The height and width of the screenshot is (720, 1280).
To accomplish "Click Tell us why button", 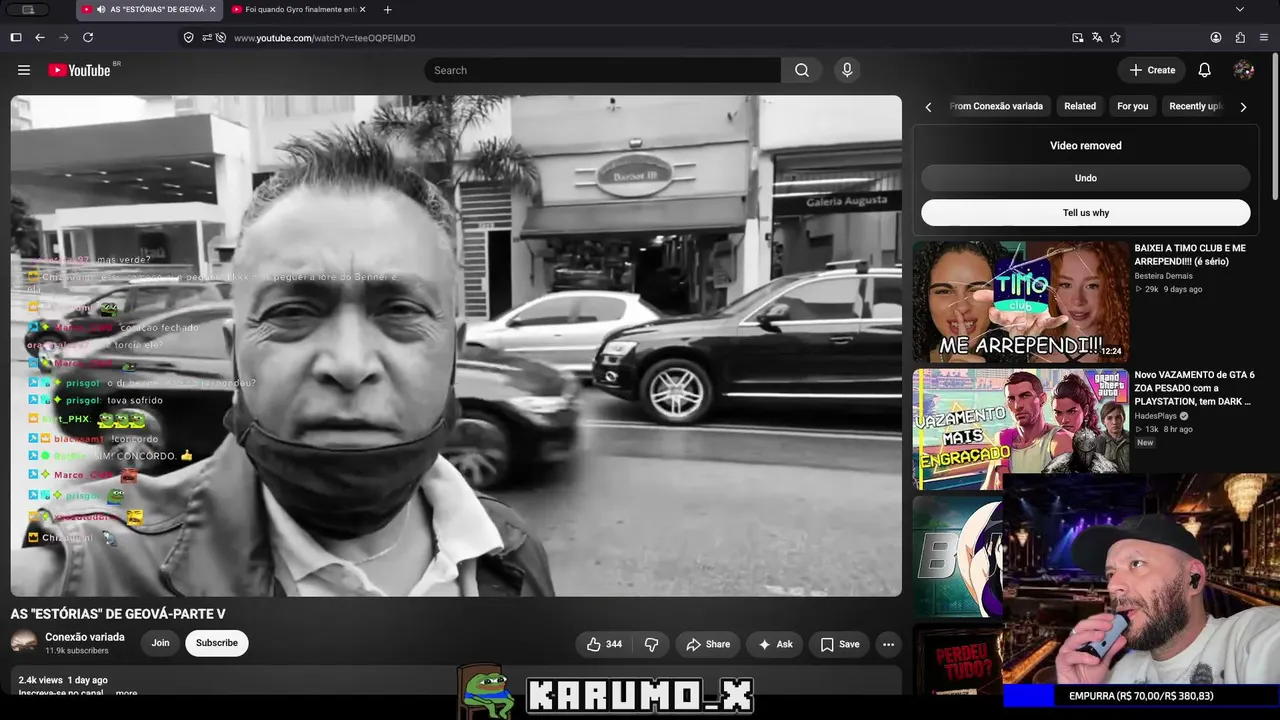I will coord(1086,213).
